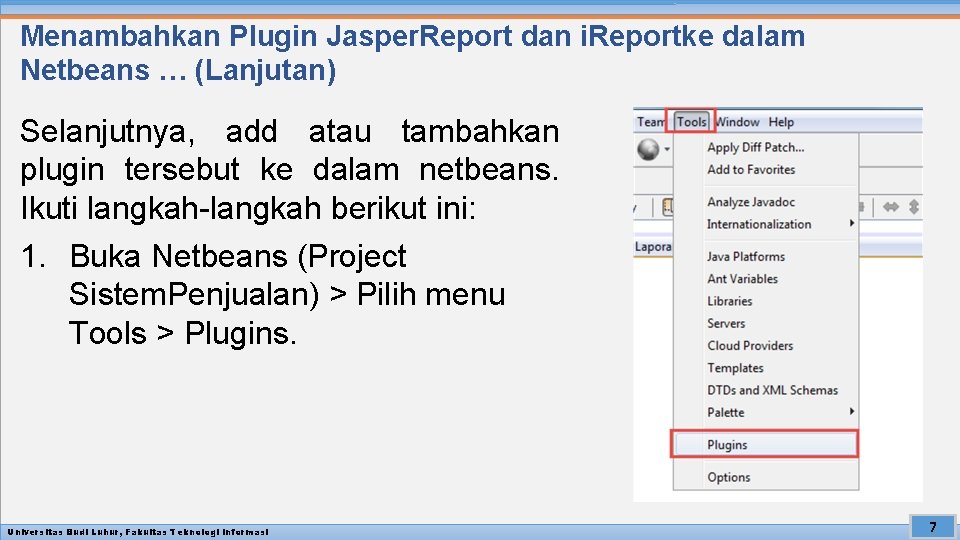Expand the Internationalization submenu
The height and width of the screenshot is (540, 960).
pos(765,224)
